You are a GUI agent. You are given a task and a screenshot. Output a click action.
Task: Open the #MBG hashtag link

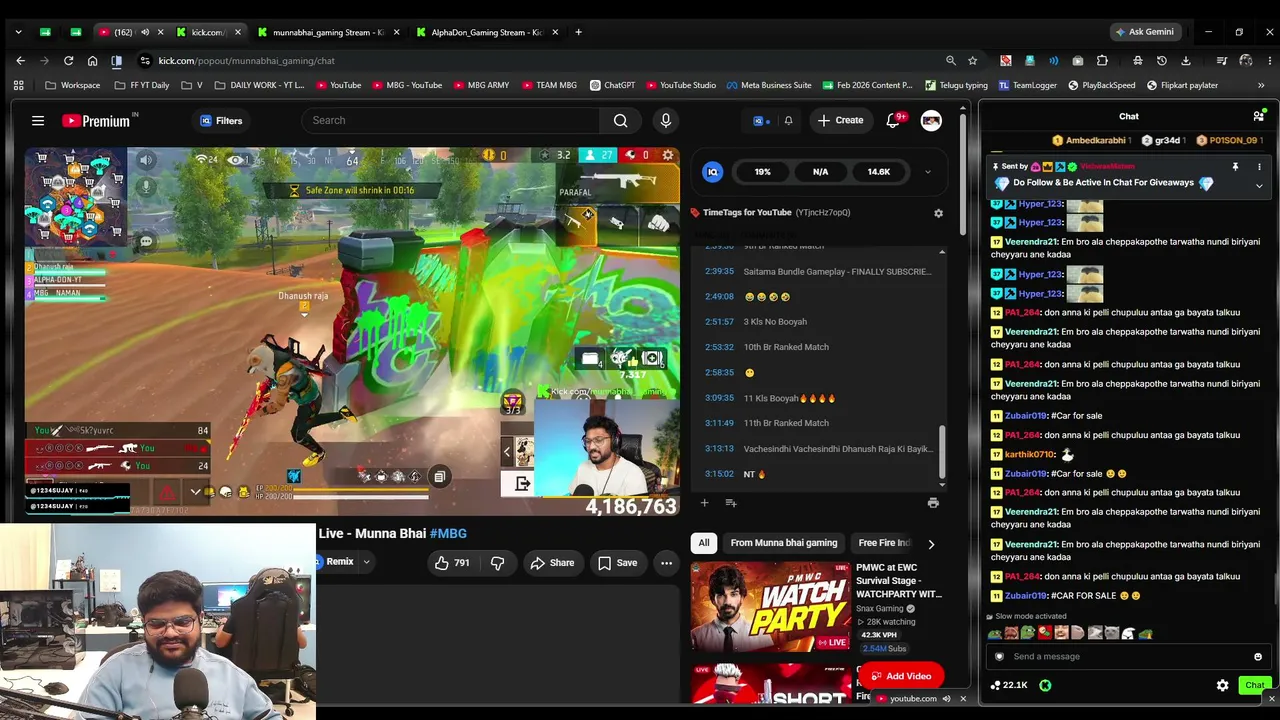tap(448, 534)
